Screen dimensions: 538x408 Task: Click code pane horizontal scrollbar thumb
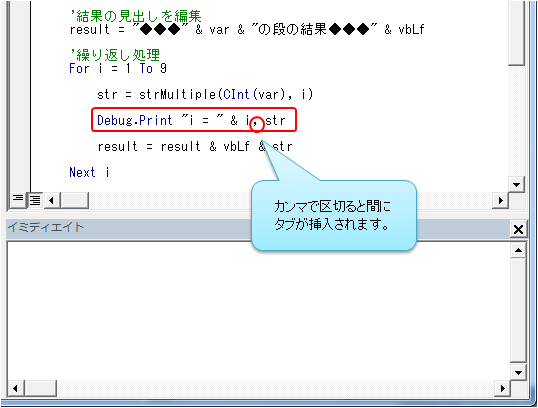[74, 200]
